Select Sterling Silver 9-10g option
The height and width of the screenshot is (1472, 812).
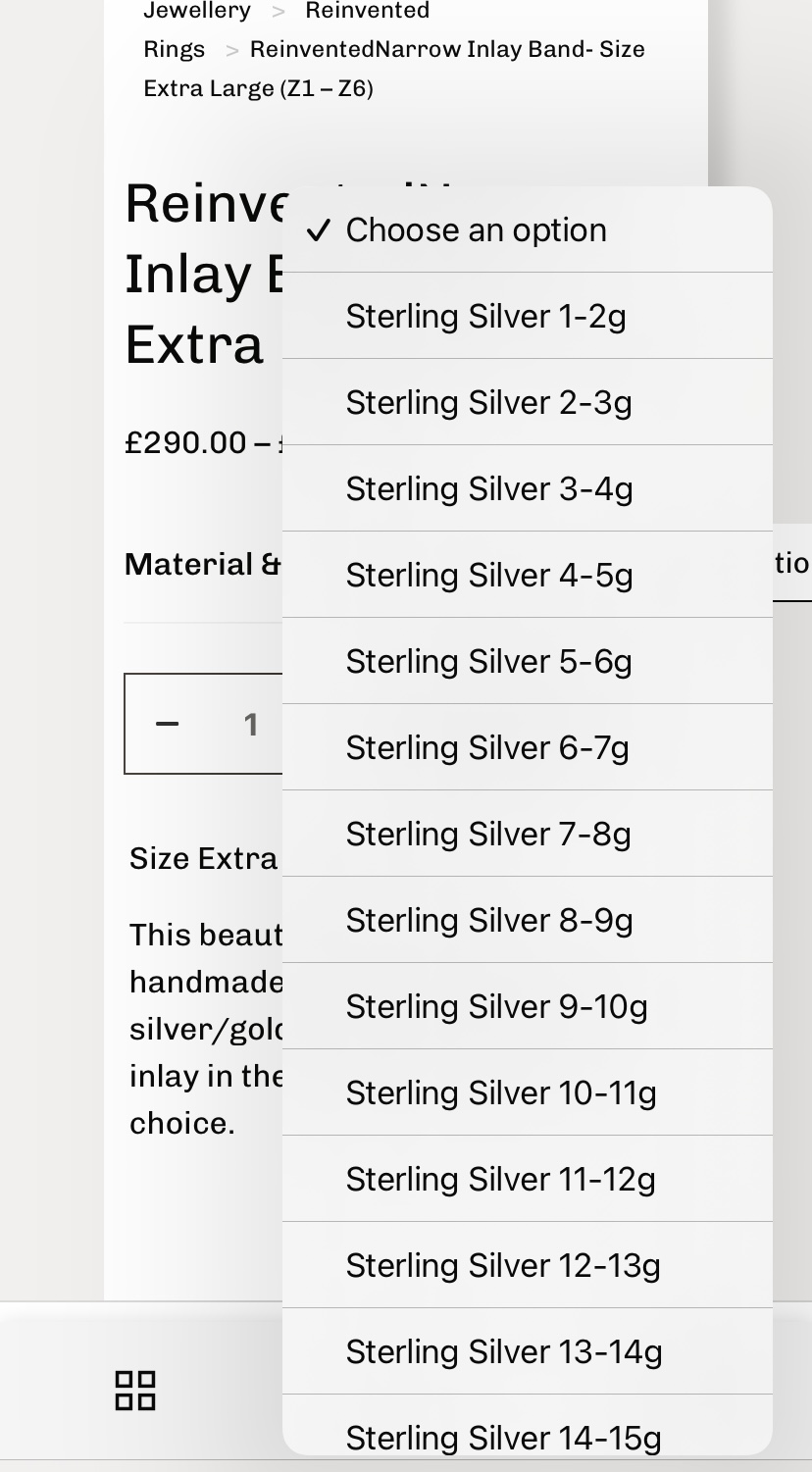(496, 1007)
